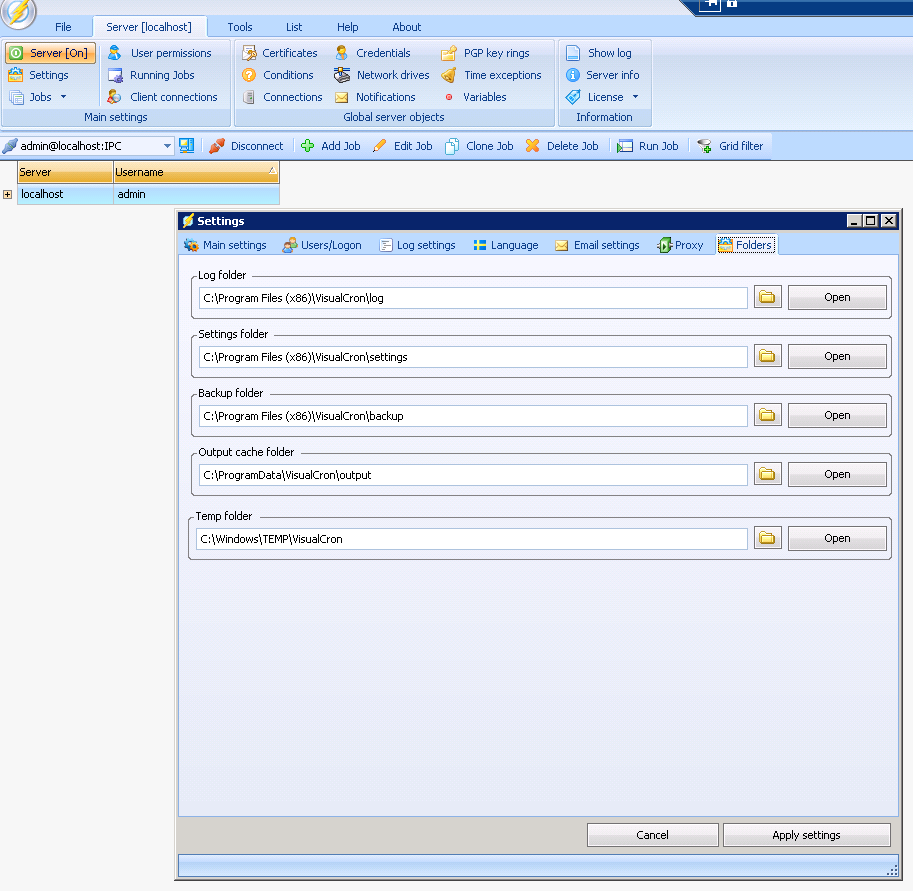Image resolution: width=913 pixels, height=891 pixels.
Task: Open the Jobs dropdown in Main settings
Action: [63, 97]
